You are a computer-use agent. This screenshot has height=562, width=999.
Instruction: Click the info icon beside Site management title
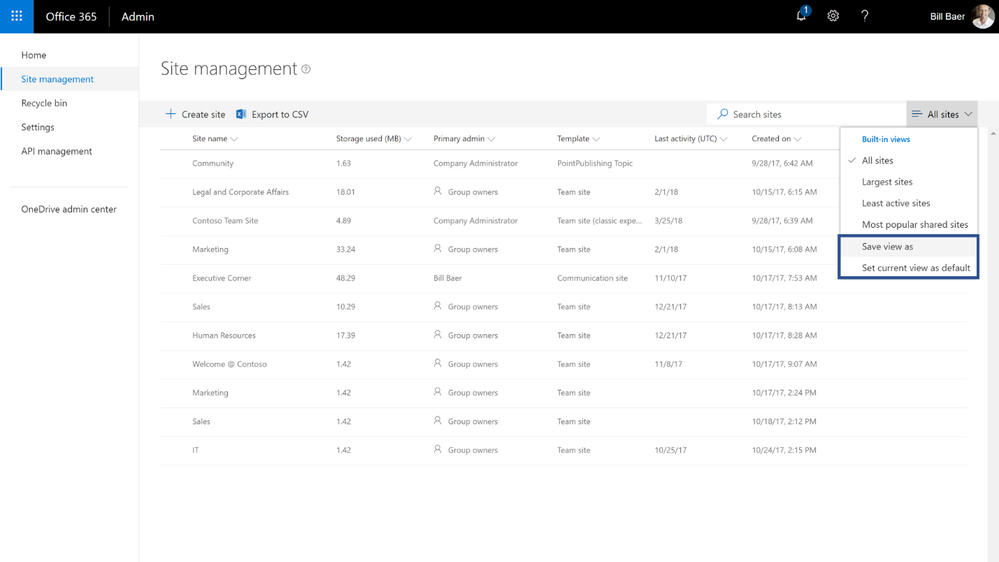coord(306,69)
